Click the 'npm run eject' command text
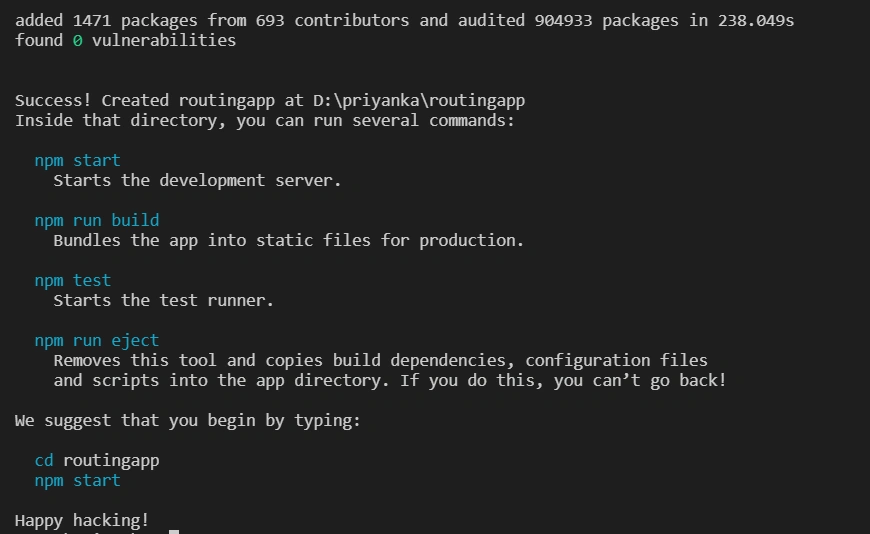The height and width of the screenshot is (534, 870). tap(97, 340)
